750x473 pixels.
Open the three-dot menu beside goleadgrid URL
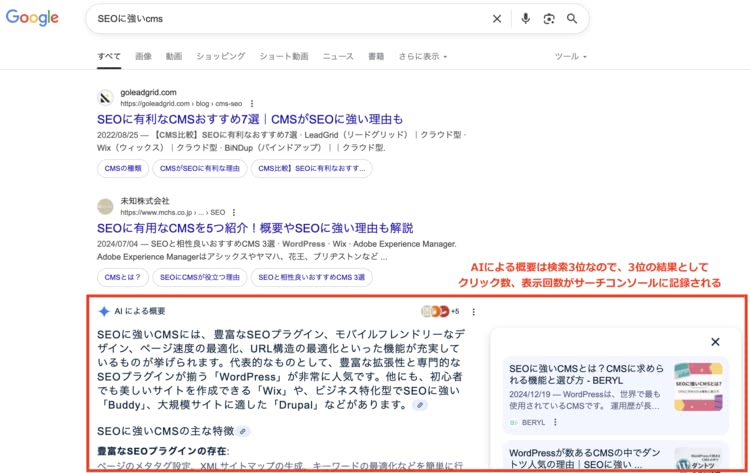(x=252, y=104)
